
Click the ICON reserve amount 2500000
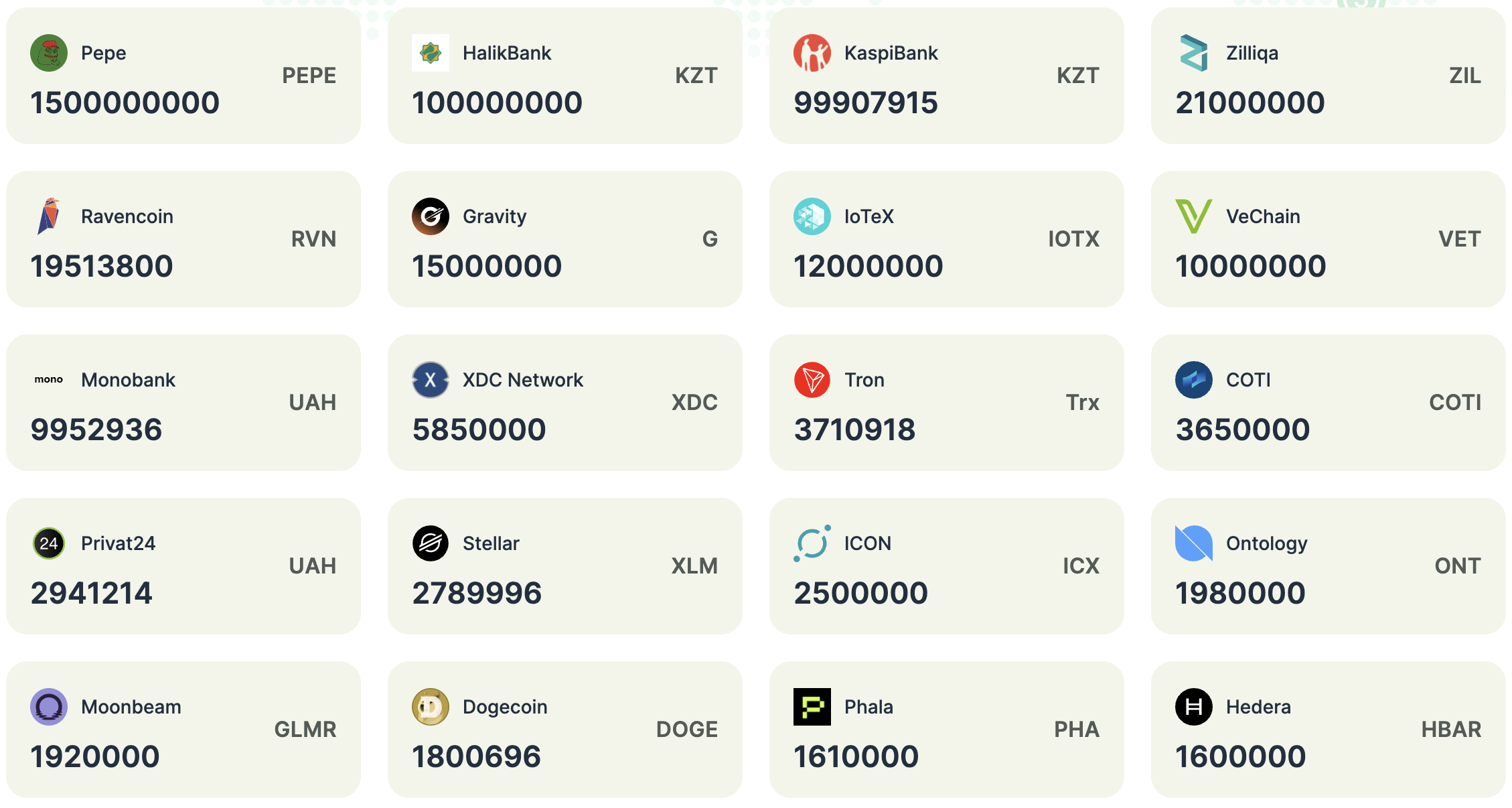tap(861, 593)
